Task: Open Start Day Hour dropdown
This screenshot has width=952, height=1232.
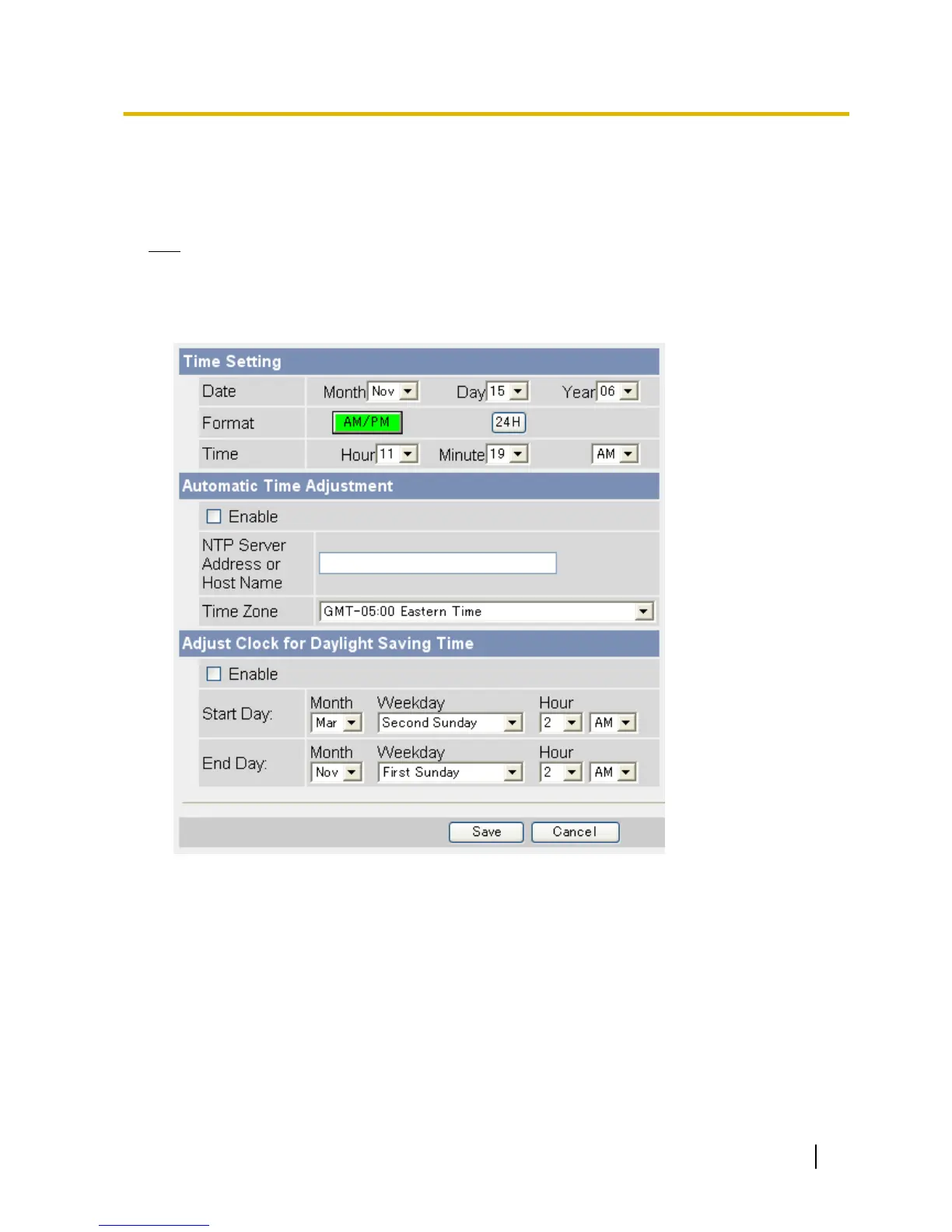Action: [561, 723]
